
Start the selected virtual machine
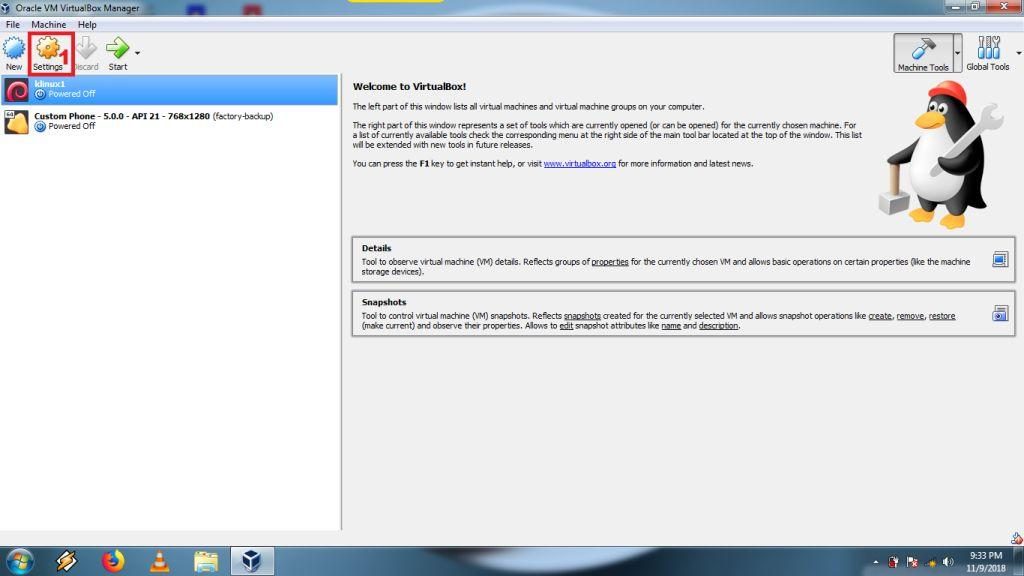click(x=118, y=54)
